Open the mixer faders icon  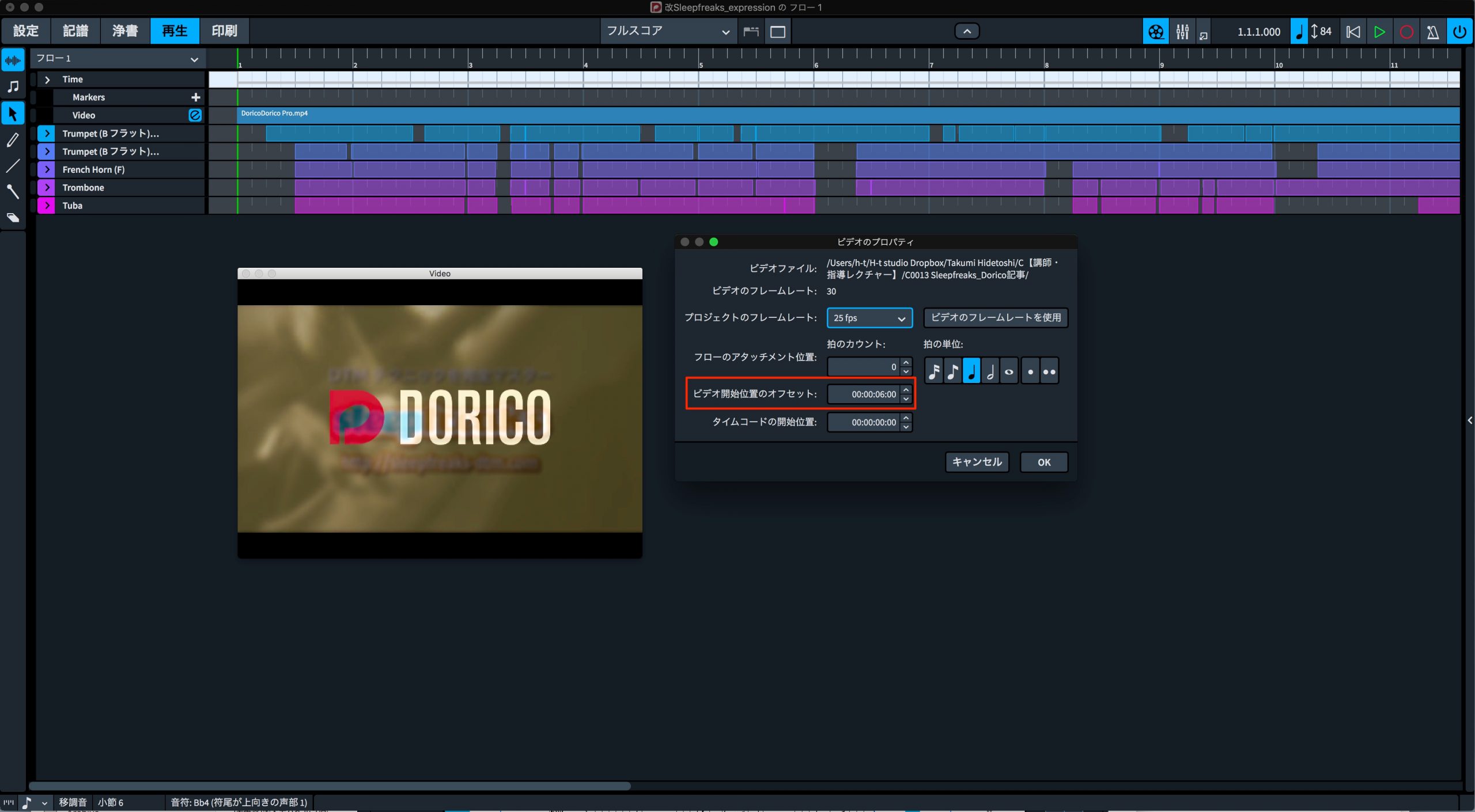tap(1182, 32)
